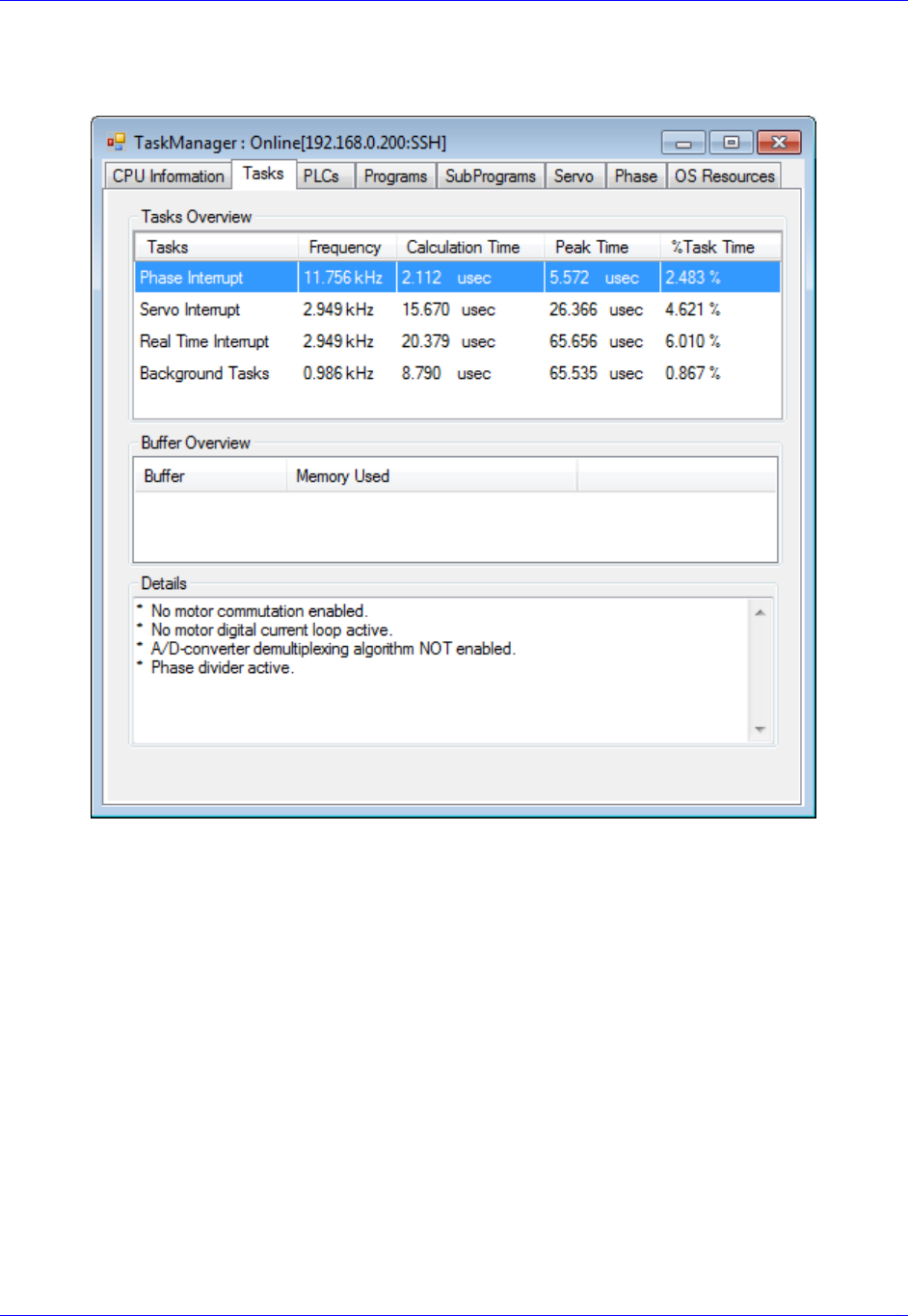Screen dimensions: 908x1316
Task: Click the 2.112 usec calculation time
Action: click(446, 278)
